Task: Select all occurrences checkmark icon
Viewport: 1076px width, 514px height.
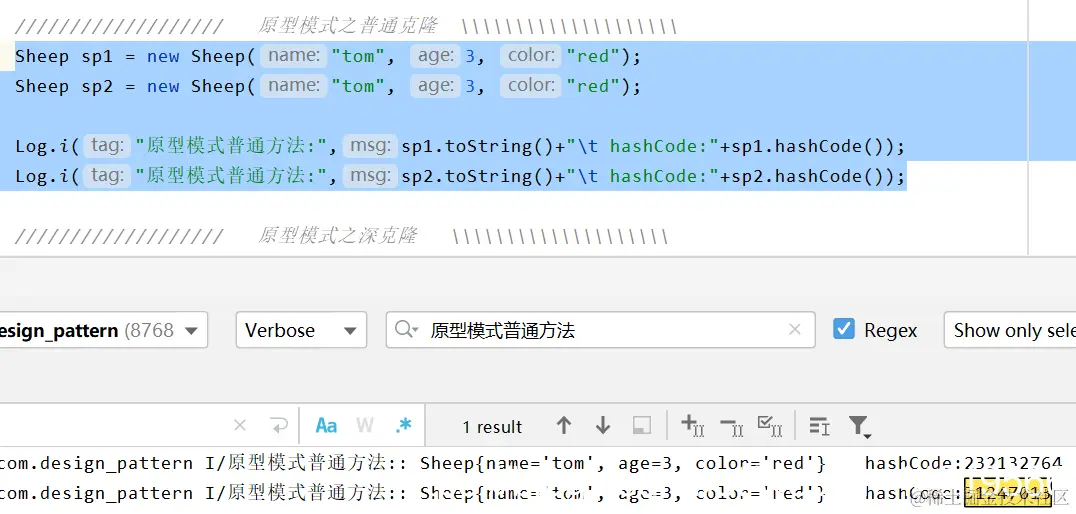Action: pos(769,426)
